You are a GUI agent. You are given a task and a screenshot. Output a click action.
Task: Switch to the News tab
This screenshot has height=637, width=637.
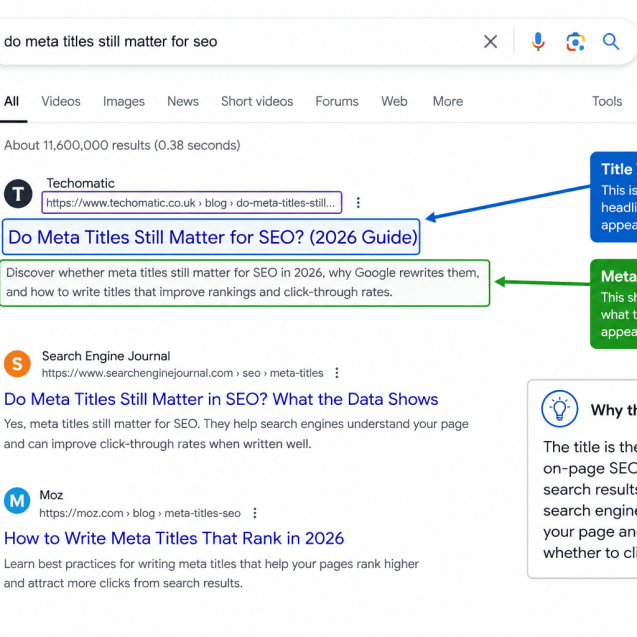pos(183,101)
